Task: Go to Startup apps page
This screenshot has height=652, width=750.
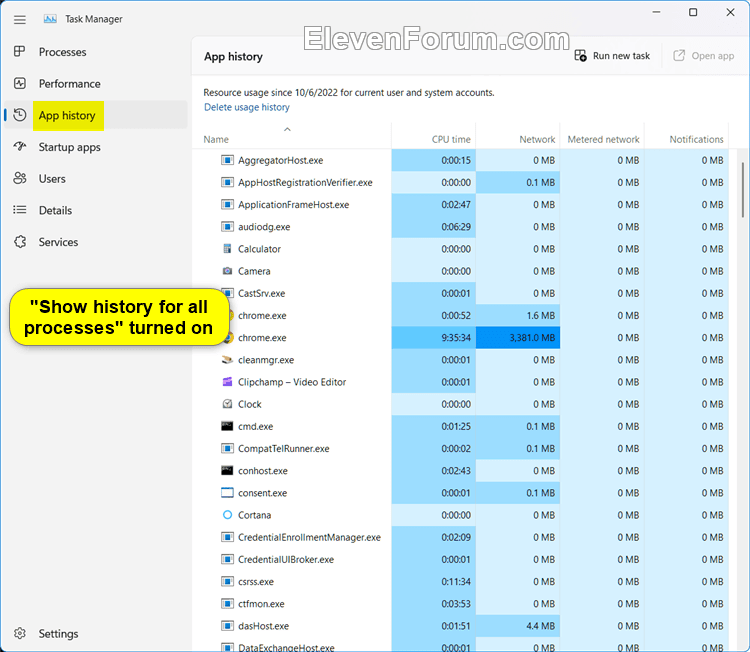Action: click(95, 147)
